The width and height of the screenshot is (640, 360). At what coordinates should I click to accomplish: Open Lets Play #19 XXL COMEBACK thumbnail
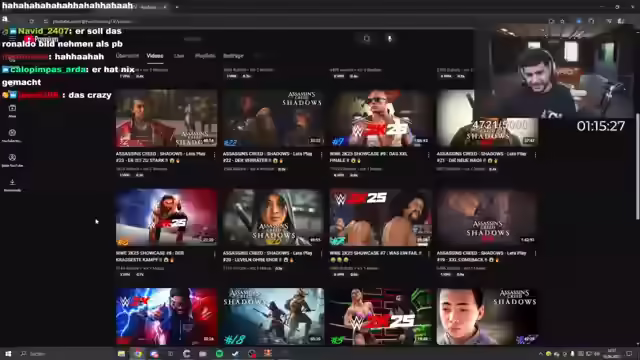[x=487, y=217]
